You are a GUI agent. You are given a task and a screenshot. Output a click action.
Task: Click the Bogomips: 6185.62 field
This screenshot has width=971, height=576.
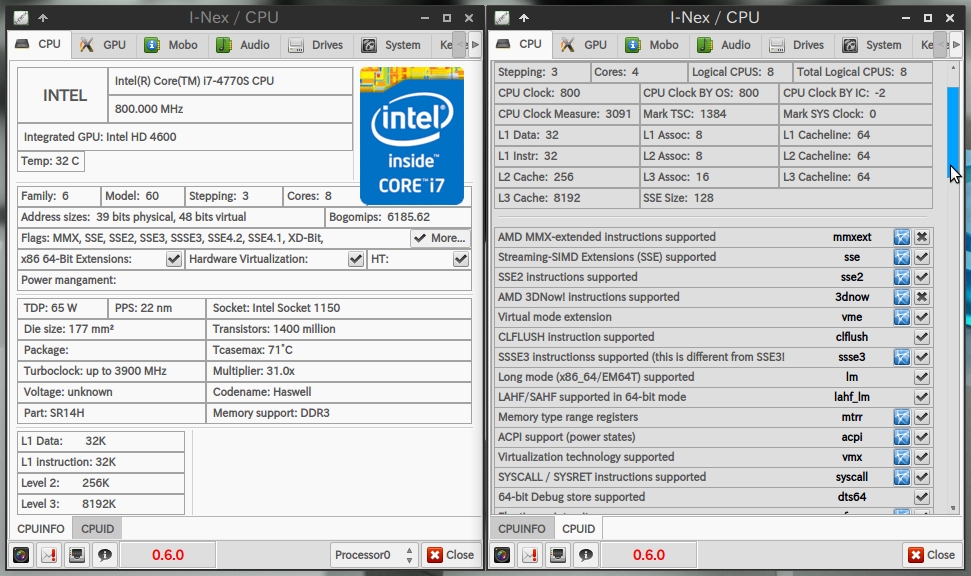pos(398,217)
